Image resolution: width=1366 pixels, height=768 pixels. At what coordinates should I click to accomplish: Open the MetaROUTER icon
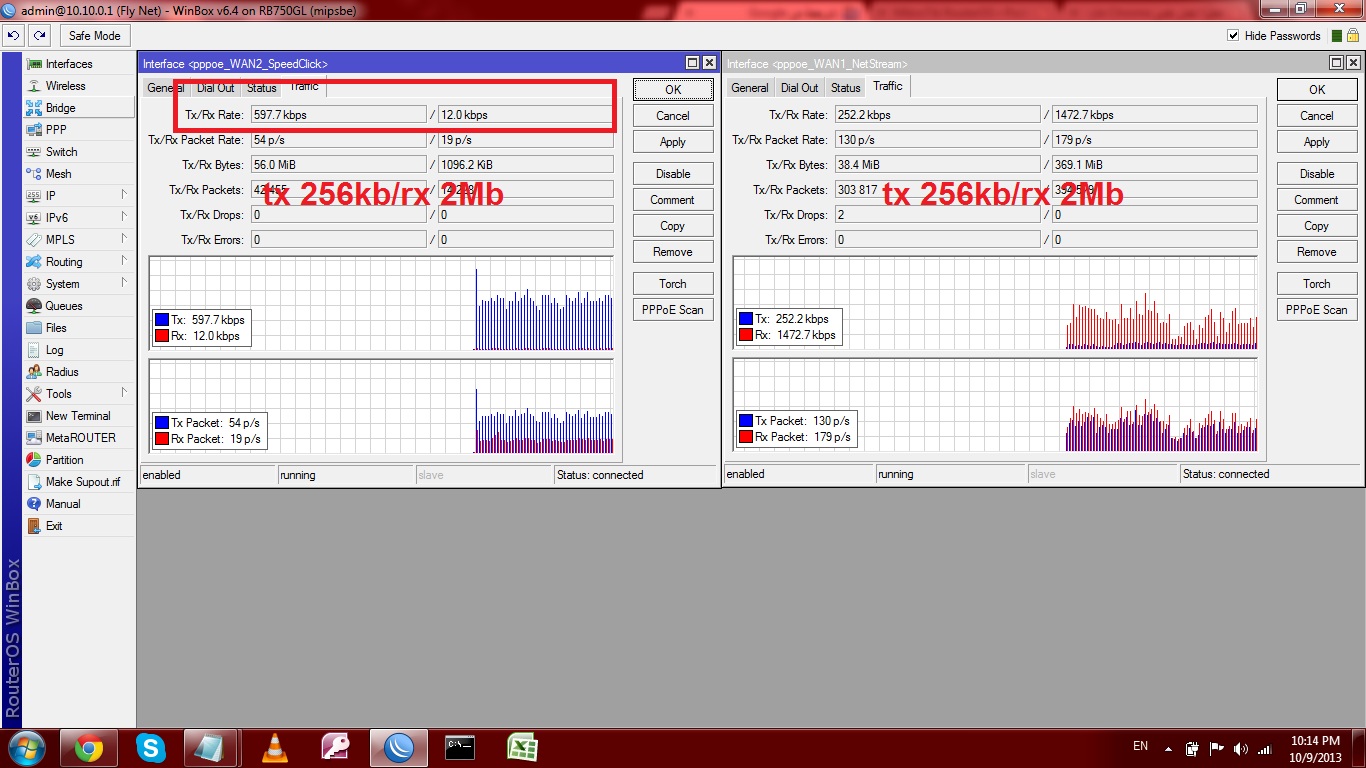(34, 438)
